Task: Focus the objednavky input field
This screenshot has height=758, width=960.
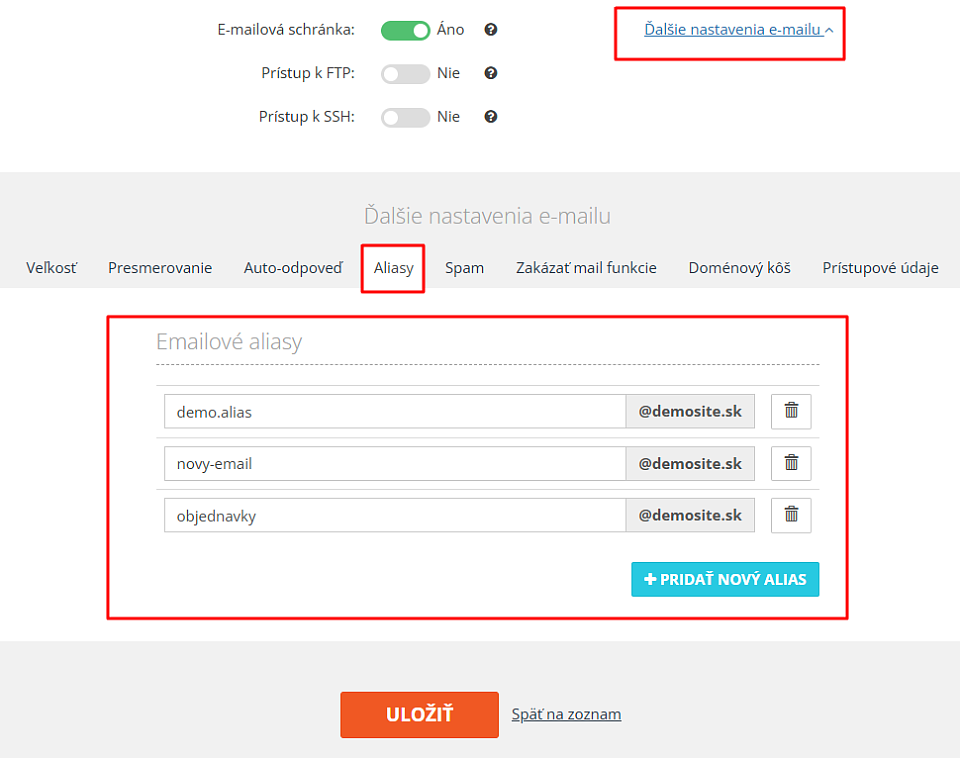Action: 395,516
